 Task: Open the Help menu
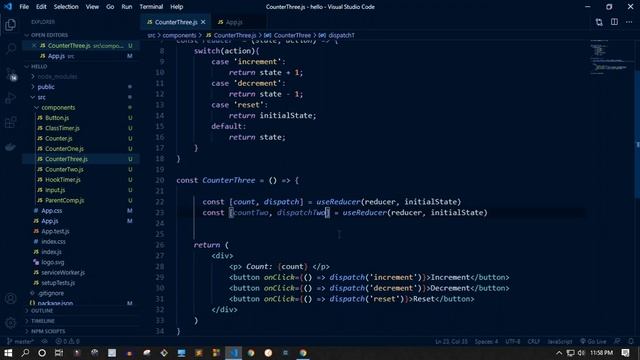(x=177, y=7)
